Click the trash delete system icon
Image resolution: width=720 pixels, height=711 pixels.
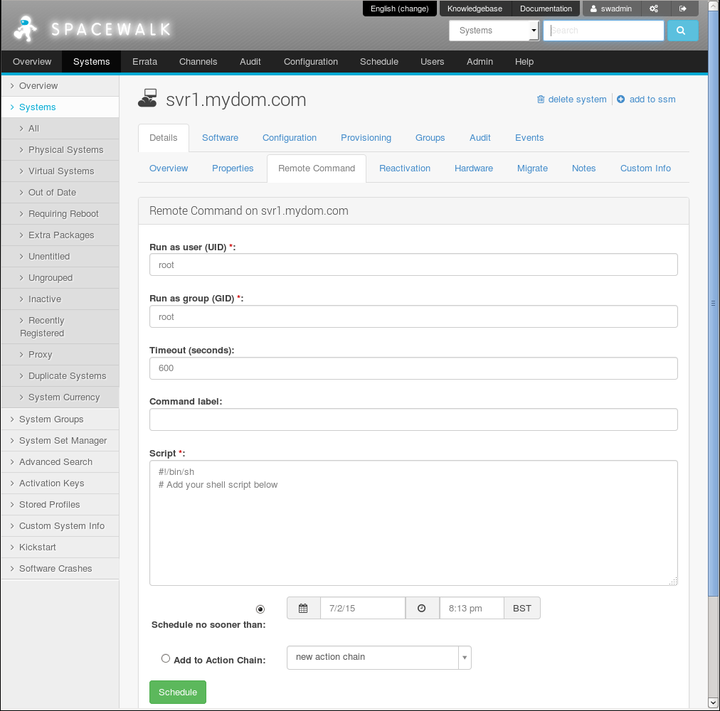(540, 99)
